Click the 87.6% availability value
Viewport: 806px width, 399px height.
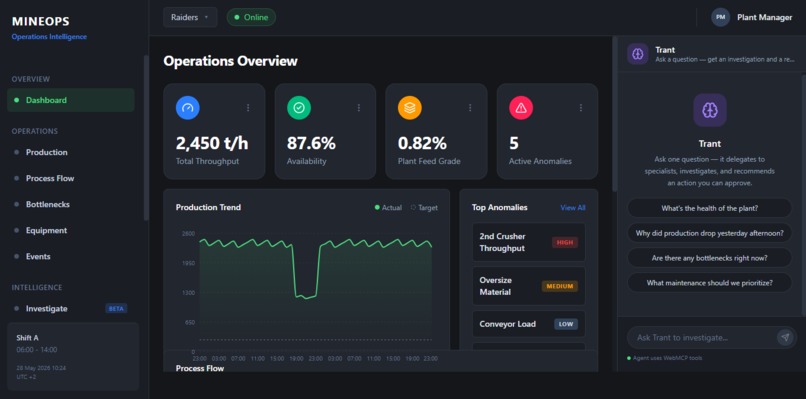point(311,143)
